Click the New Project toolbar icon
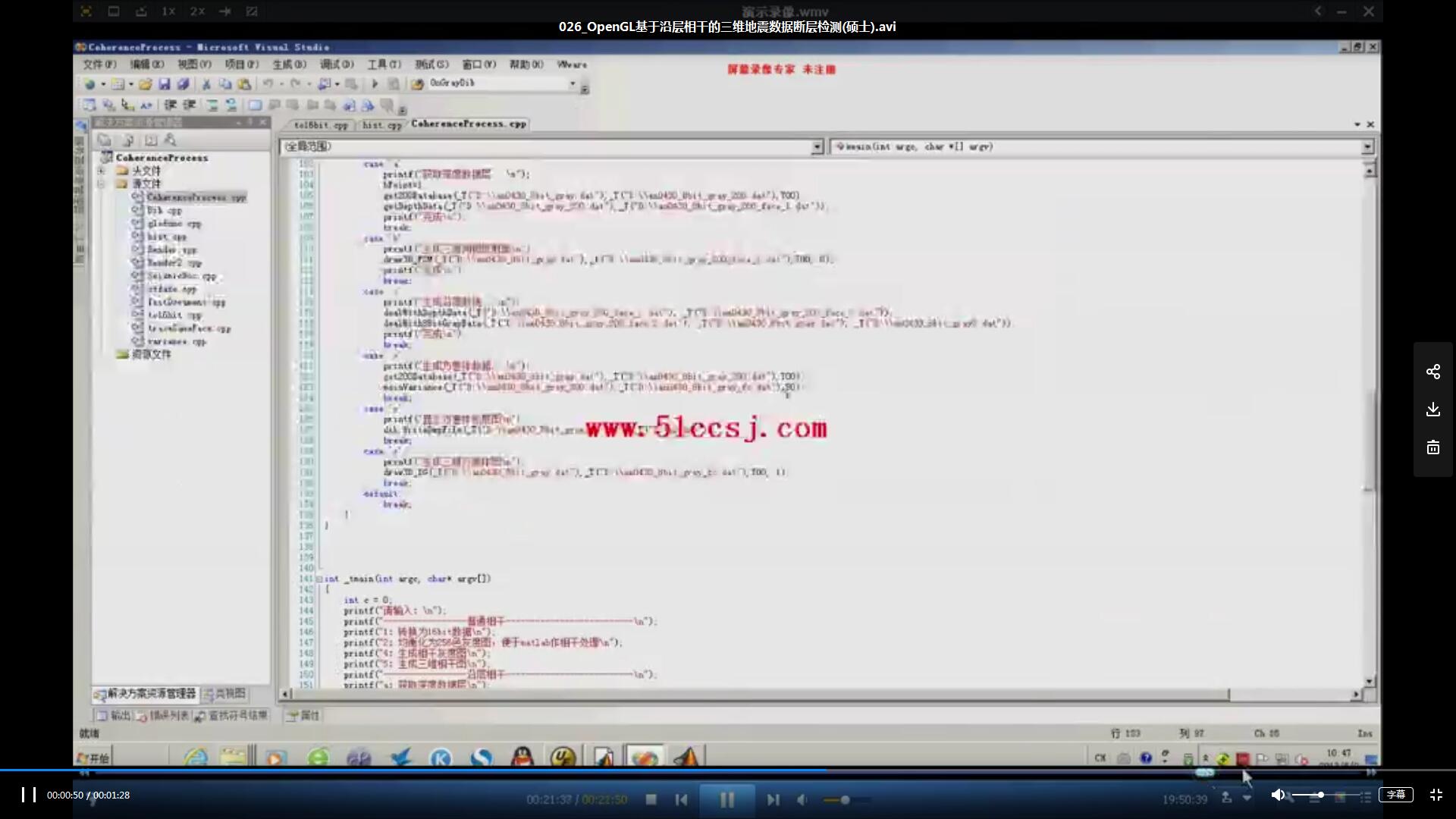This screenshot has height=819, width=1456. point(89,84)
